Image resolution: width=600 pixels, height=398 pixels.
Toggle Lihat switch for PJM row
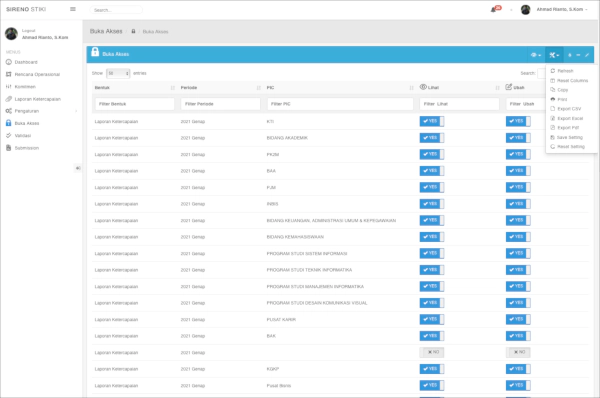point(432,187)
